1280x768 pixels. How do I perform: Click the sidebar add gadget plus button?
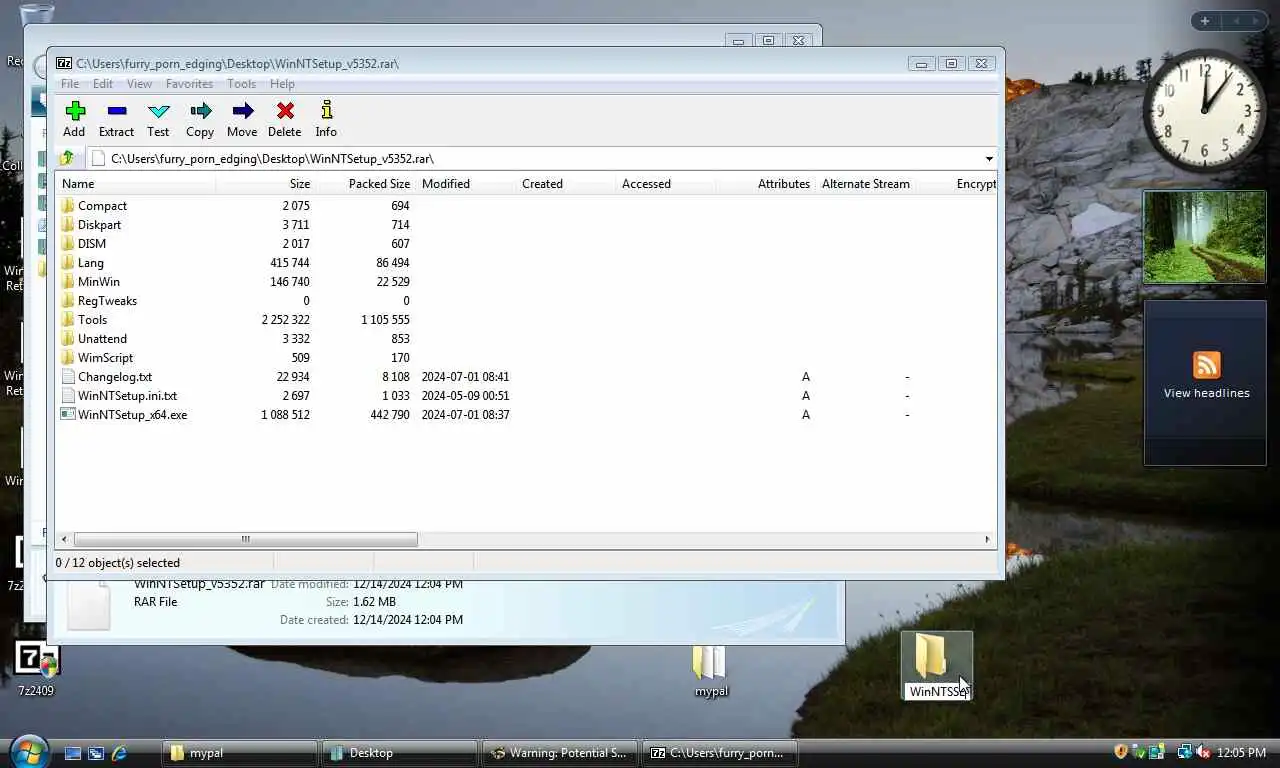pos(1205,21)
